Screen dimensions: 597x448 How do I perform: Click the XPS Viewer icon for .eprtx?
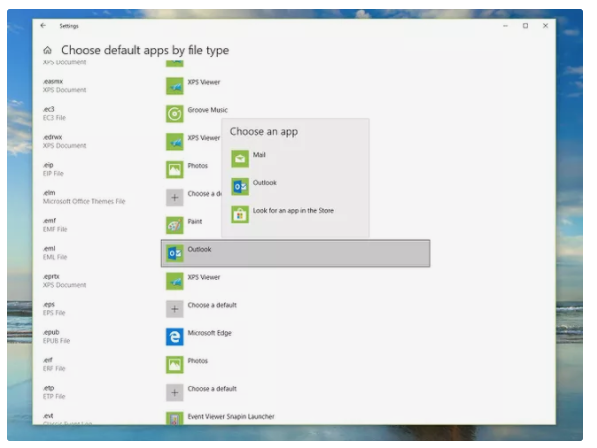pos(175,281)
